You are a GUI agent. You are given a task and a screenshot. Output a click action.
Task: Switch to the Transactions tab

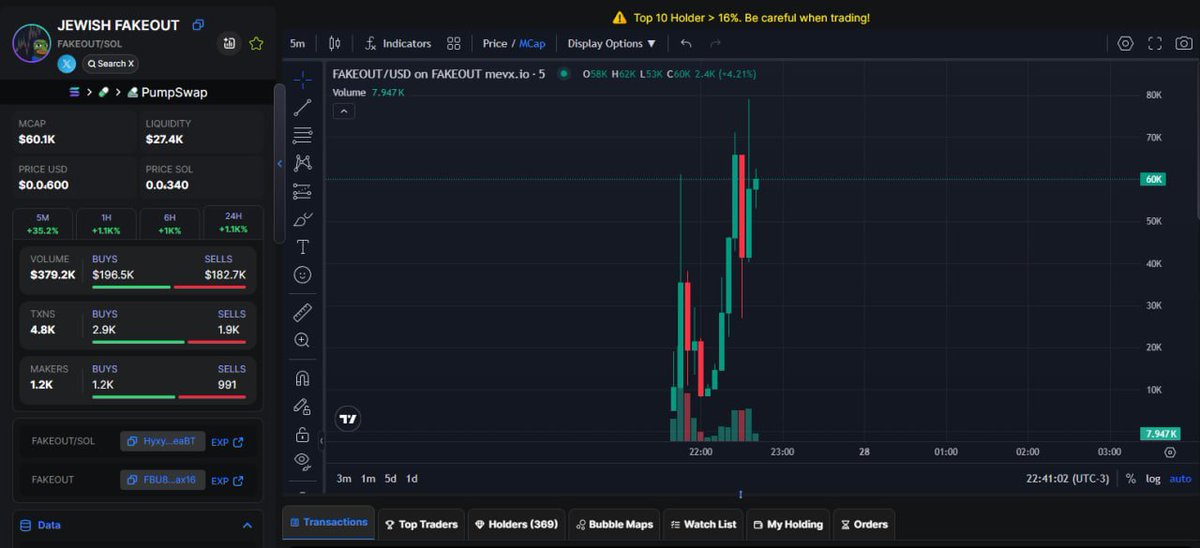(329, 522)
